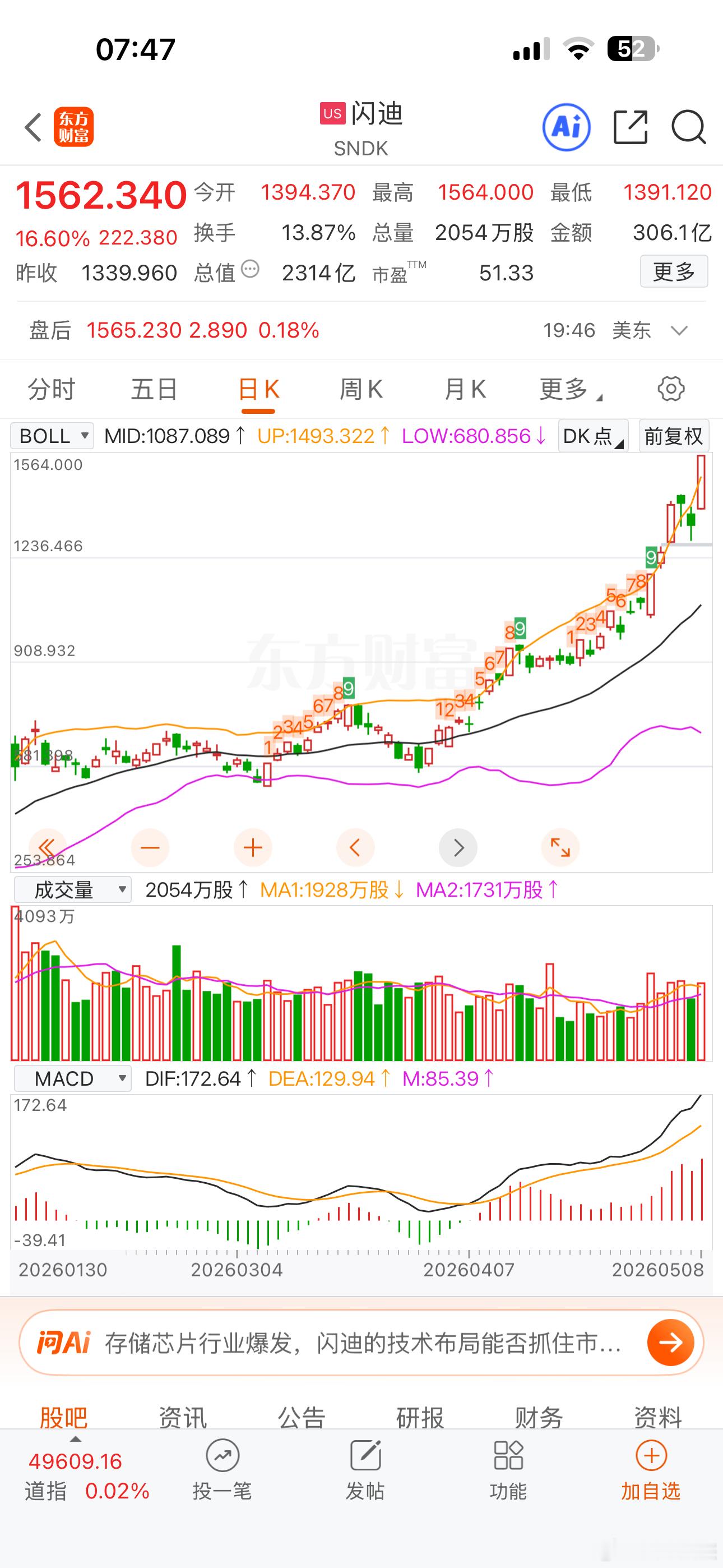Open the Ai assistant icon
The width and height of the screenshot is (723, 1568).
(x=566, y=127)
